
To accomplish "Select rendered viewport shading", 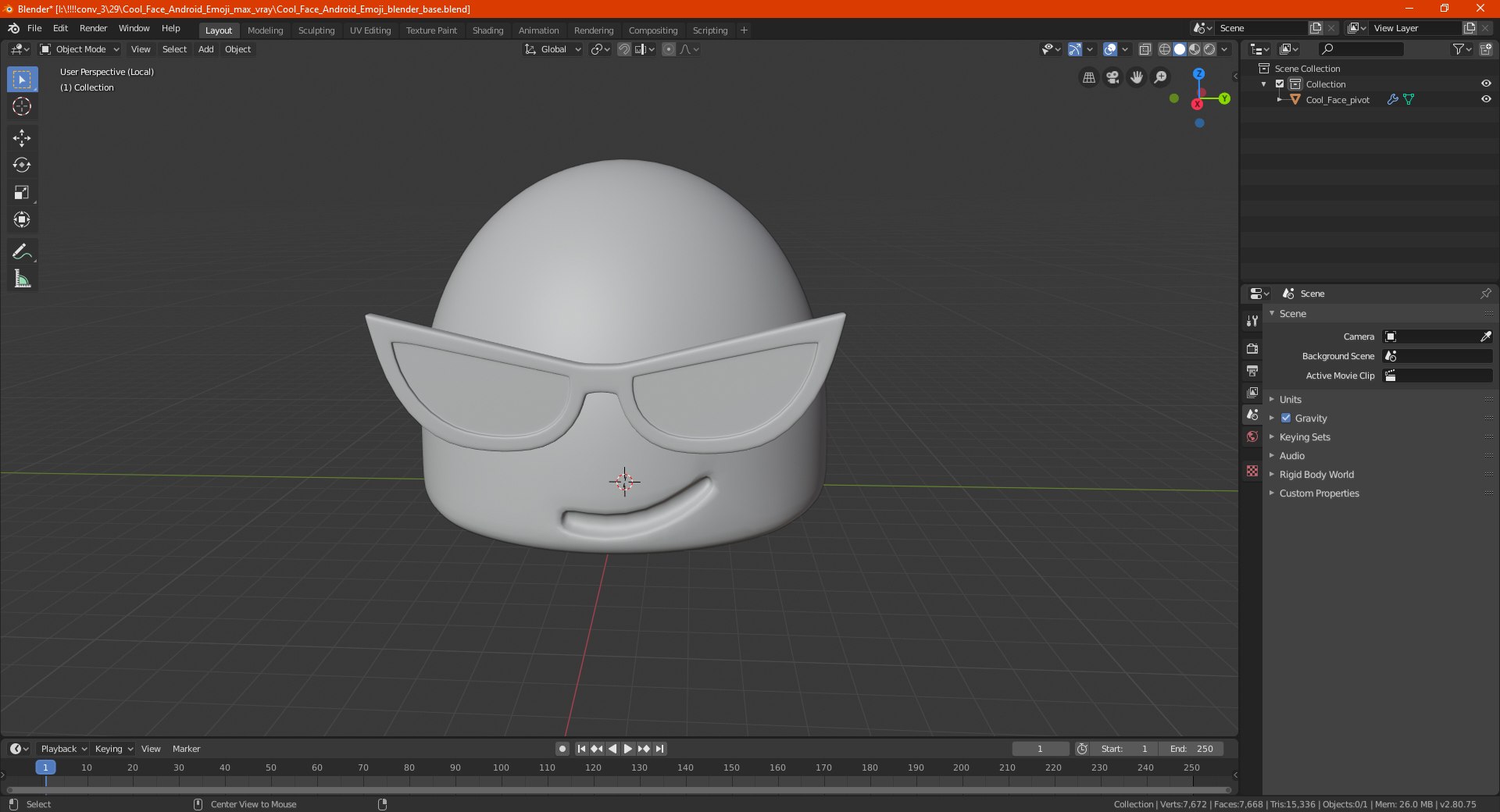I will (x=1209, y=49).
